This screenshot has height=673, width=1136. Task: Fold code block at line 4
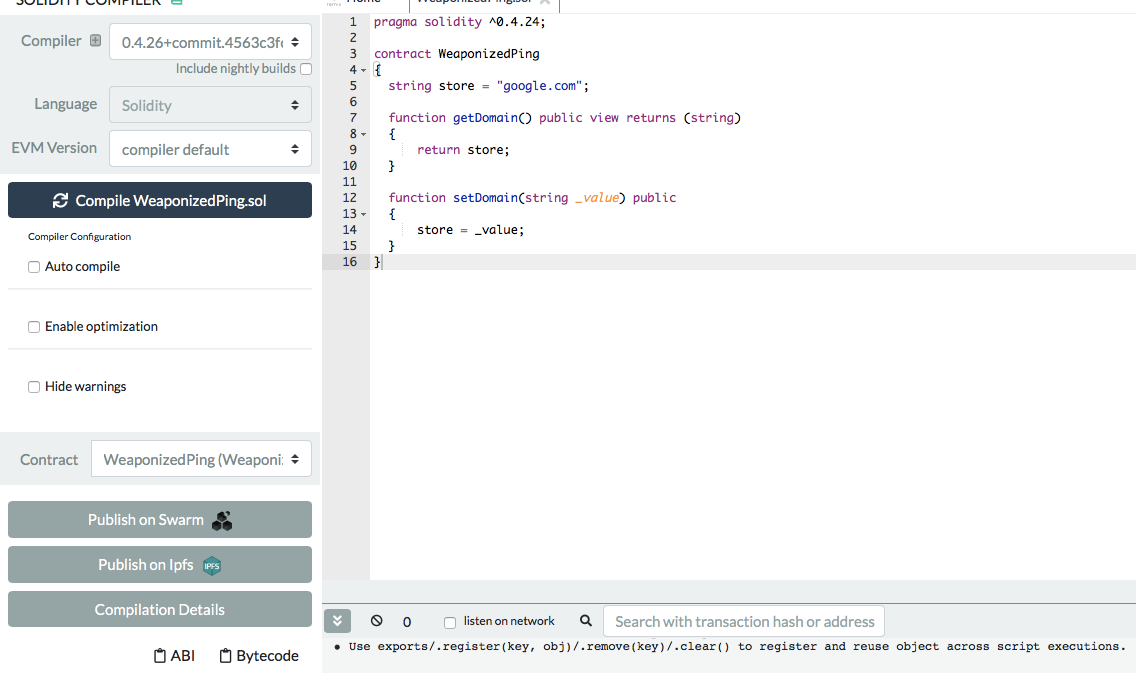363,70
